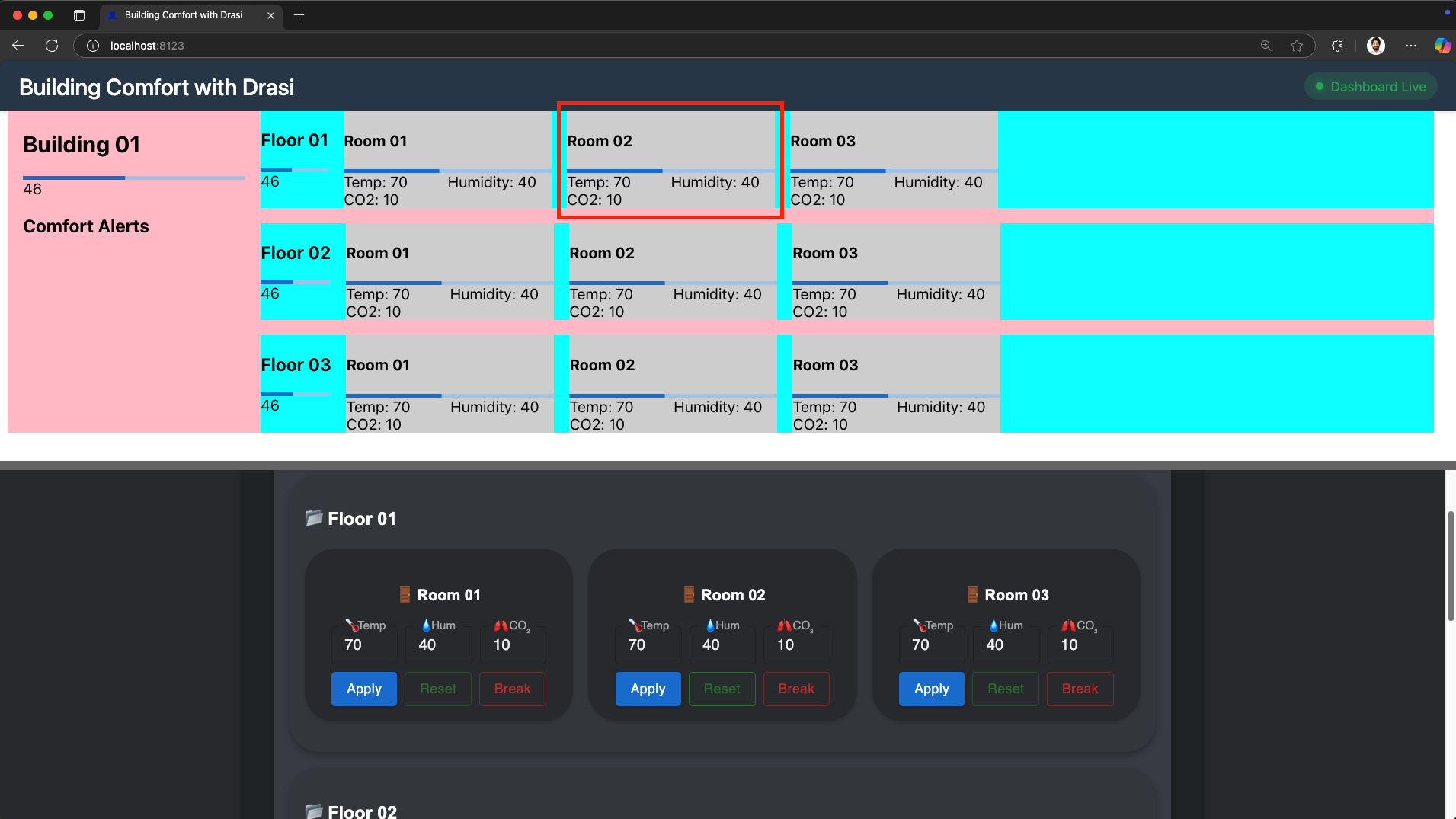Click the page reload icon
1456x819 pixels.
51,46
